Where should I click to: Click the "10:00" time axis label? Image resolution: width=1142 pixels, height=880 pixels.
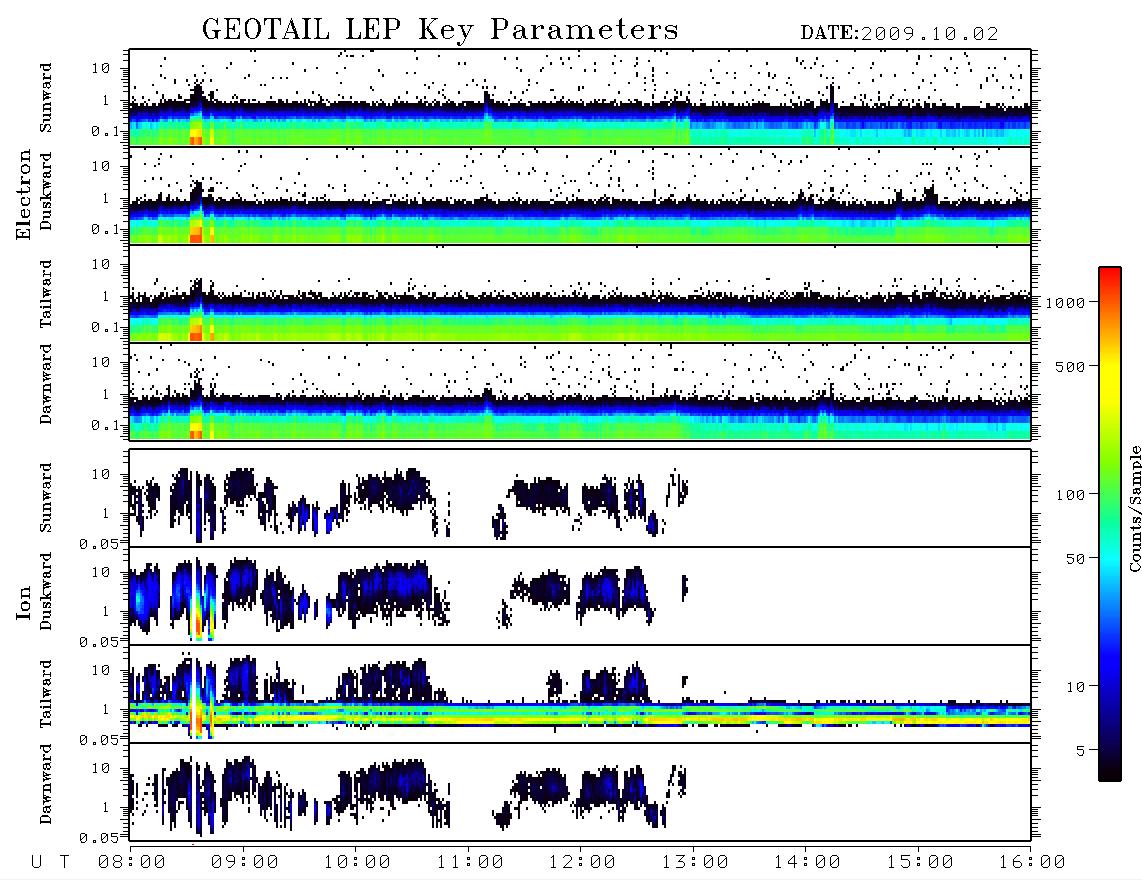coord(357,863)
